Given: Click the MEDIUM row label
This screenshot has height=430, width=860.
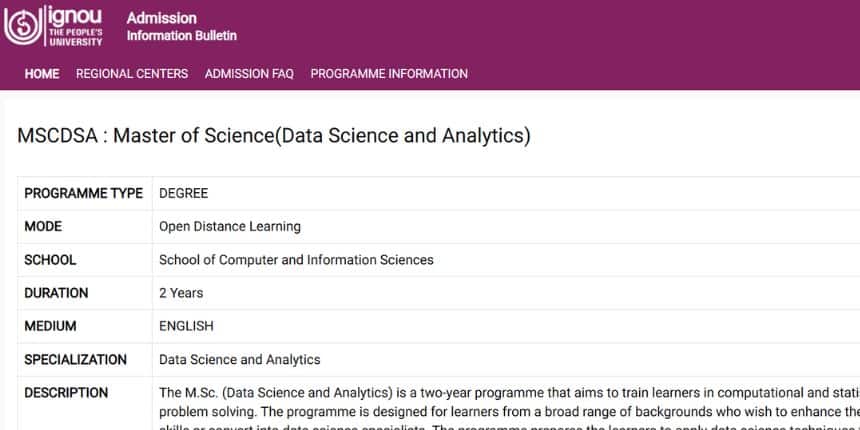Looking at the screenshot, I should click(50, 326).
